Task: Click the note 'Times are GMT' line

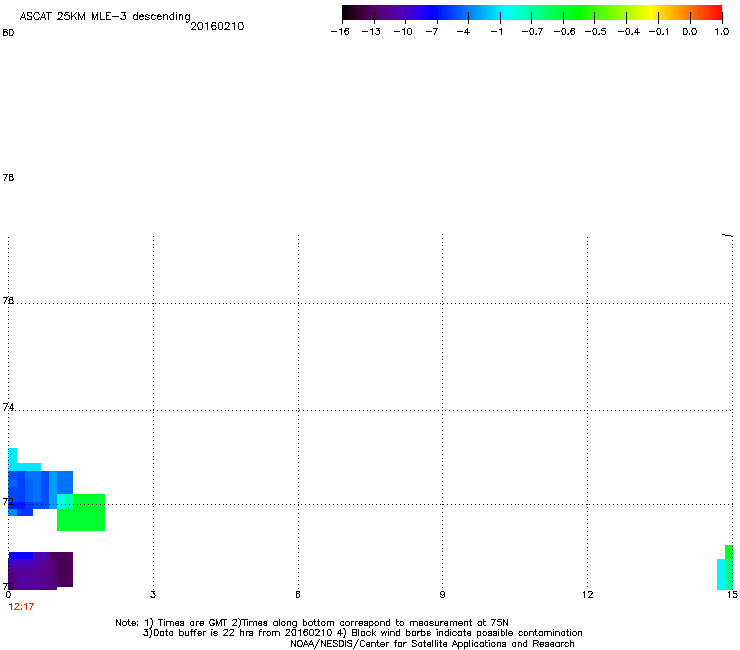Action: [312, 623]
